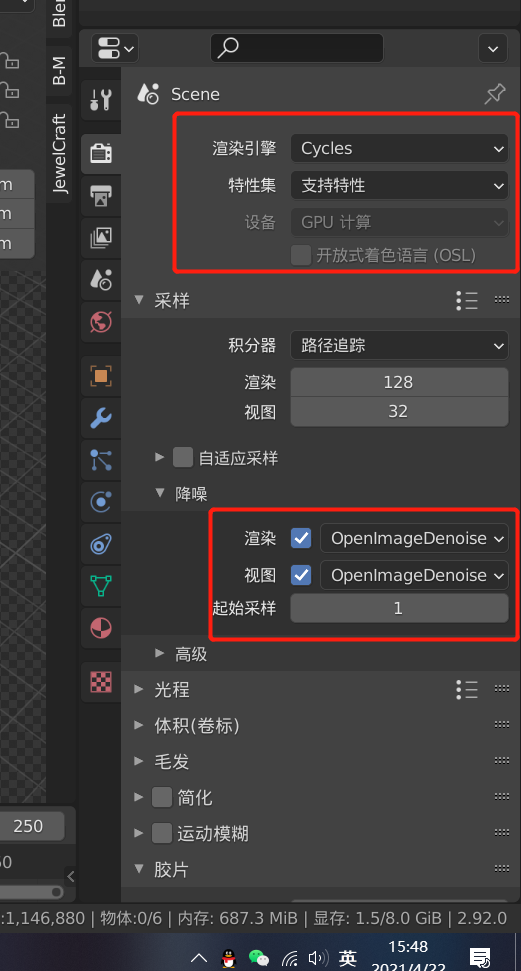The image size is (521, 971).
Task: Enable the 运动模糊 checkbox
Action: point(162,833)
